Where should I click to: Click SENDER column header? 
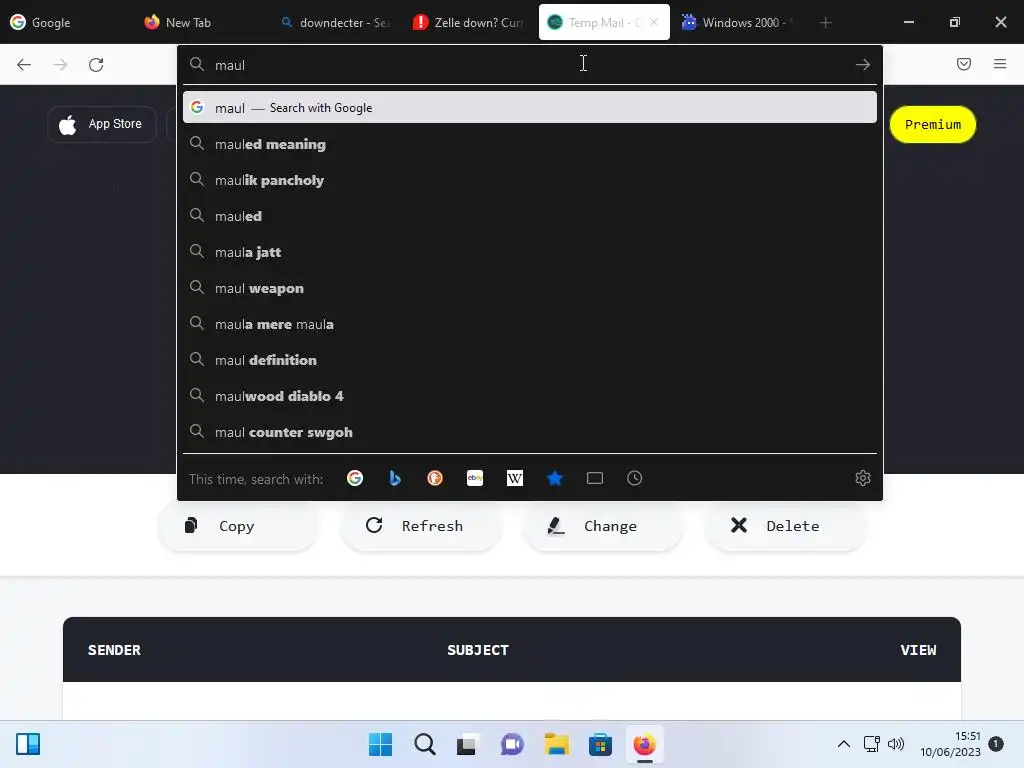click(114, 650)
